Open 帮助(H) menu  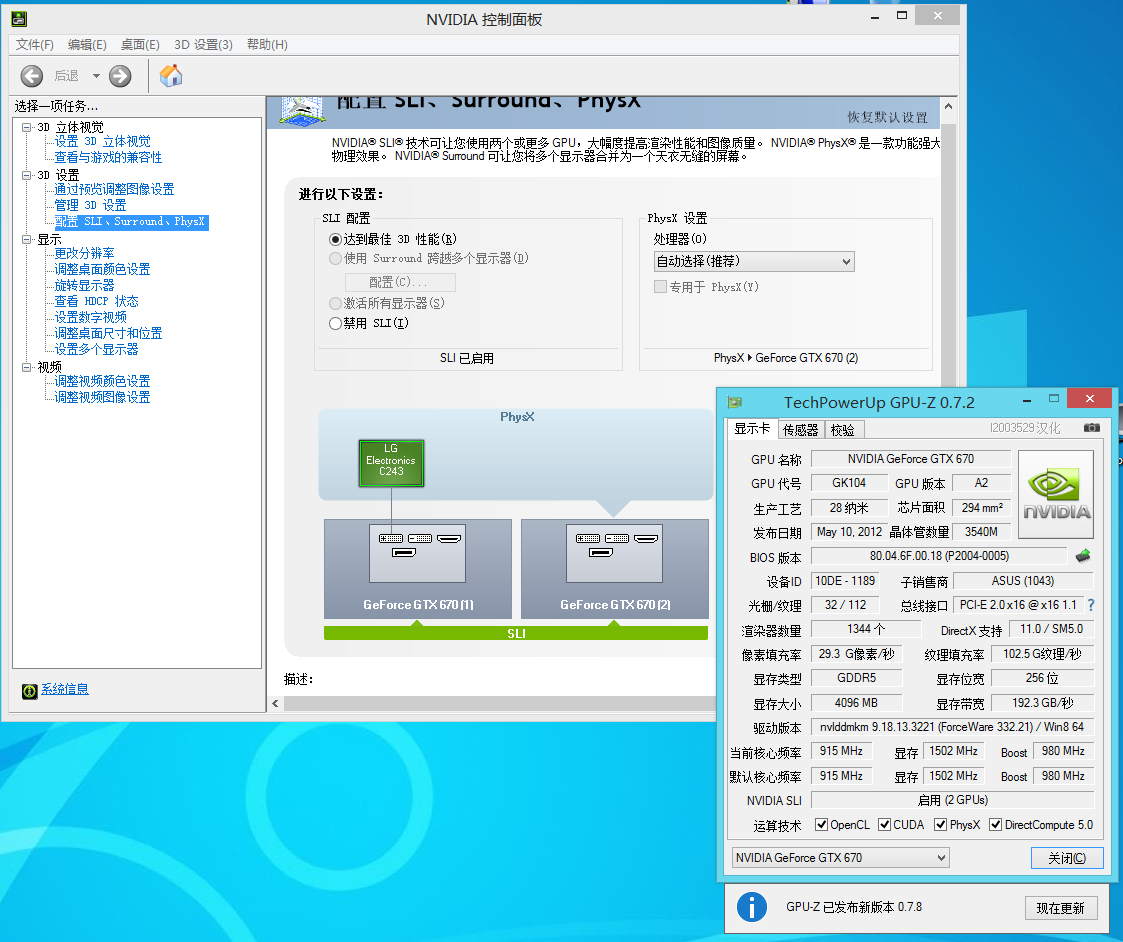[267, 44]
